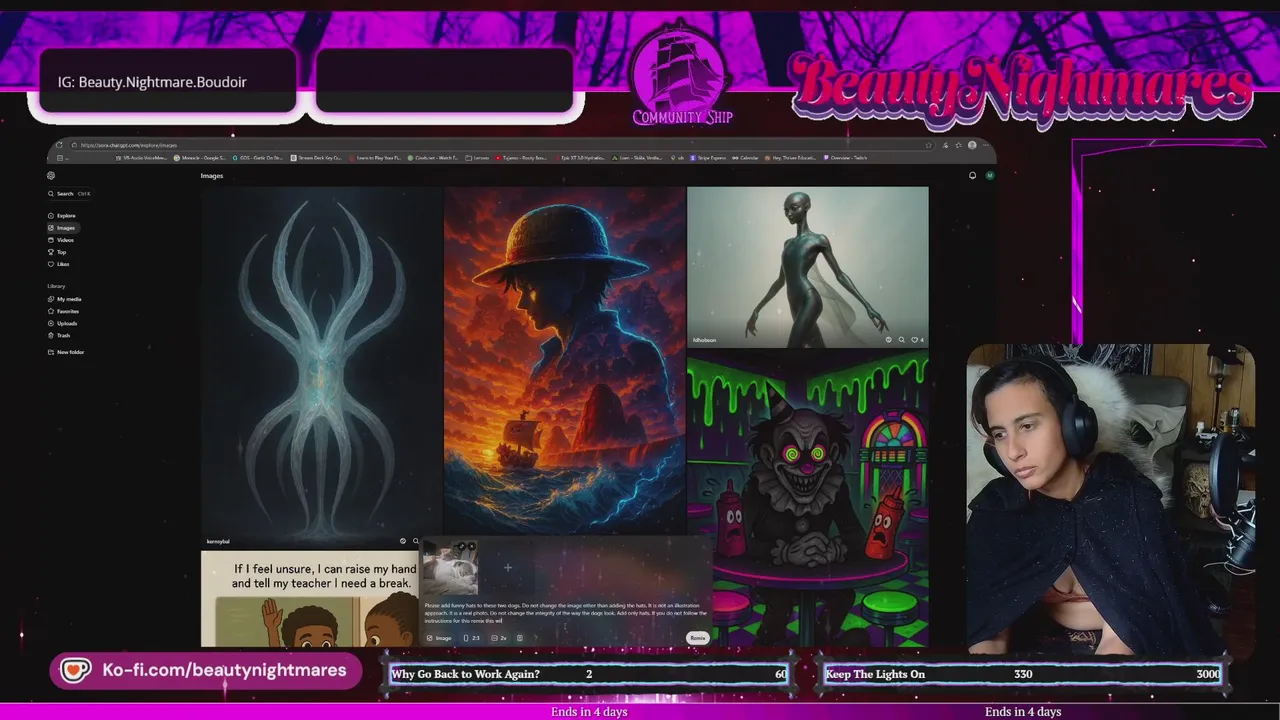The height and width of the screenshot is (720, 1280).
Task: Open the Videos section
Action: click(x=62, y=240)
